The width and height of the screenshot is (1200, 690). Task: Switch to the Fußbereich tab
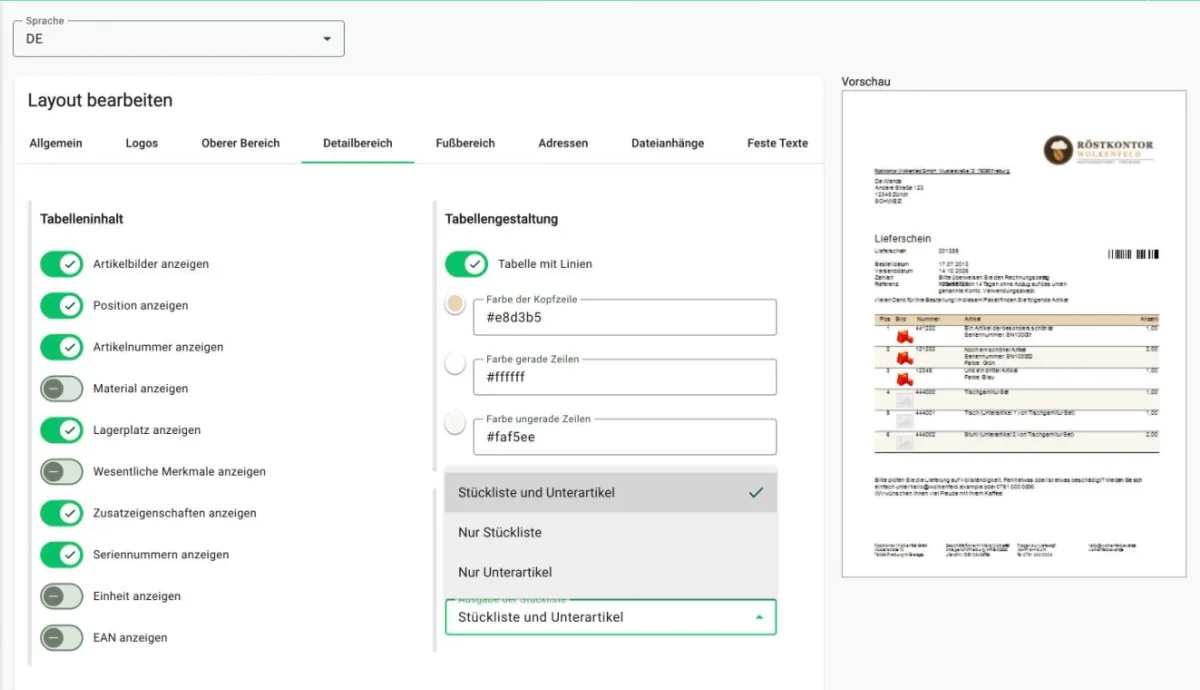tap(465, 143)
